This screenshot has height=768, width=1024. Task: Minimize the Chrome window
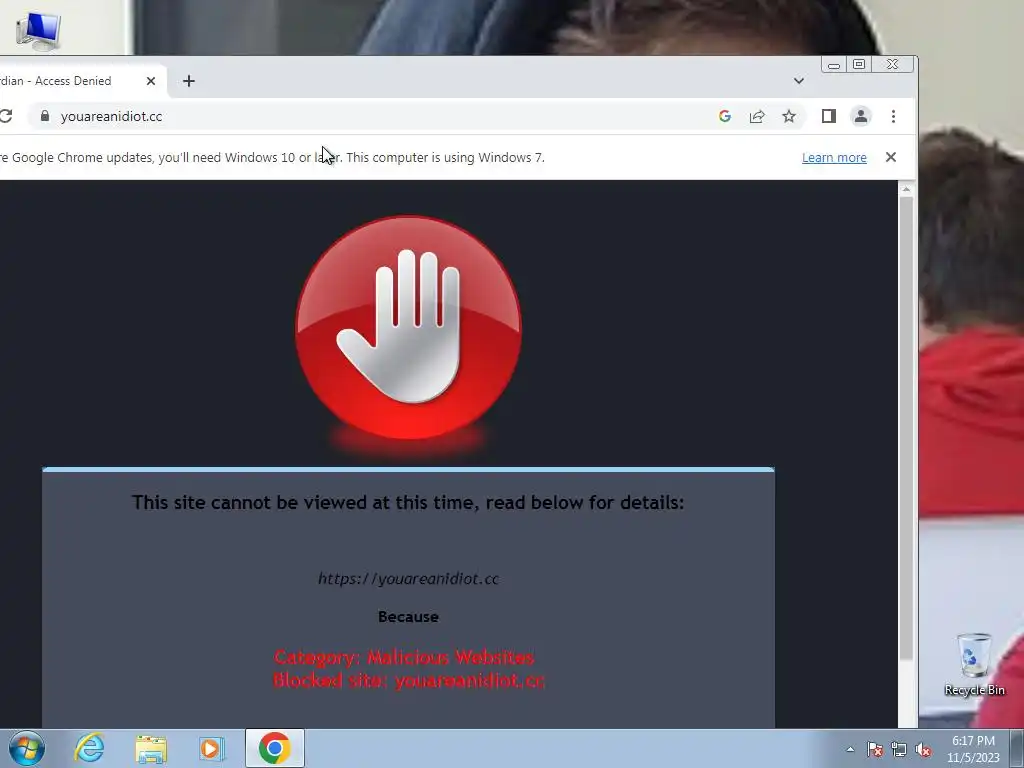point(834,65)
